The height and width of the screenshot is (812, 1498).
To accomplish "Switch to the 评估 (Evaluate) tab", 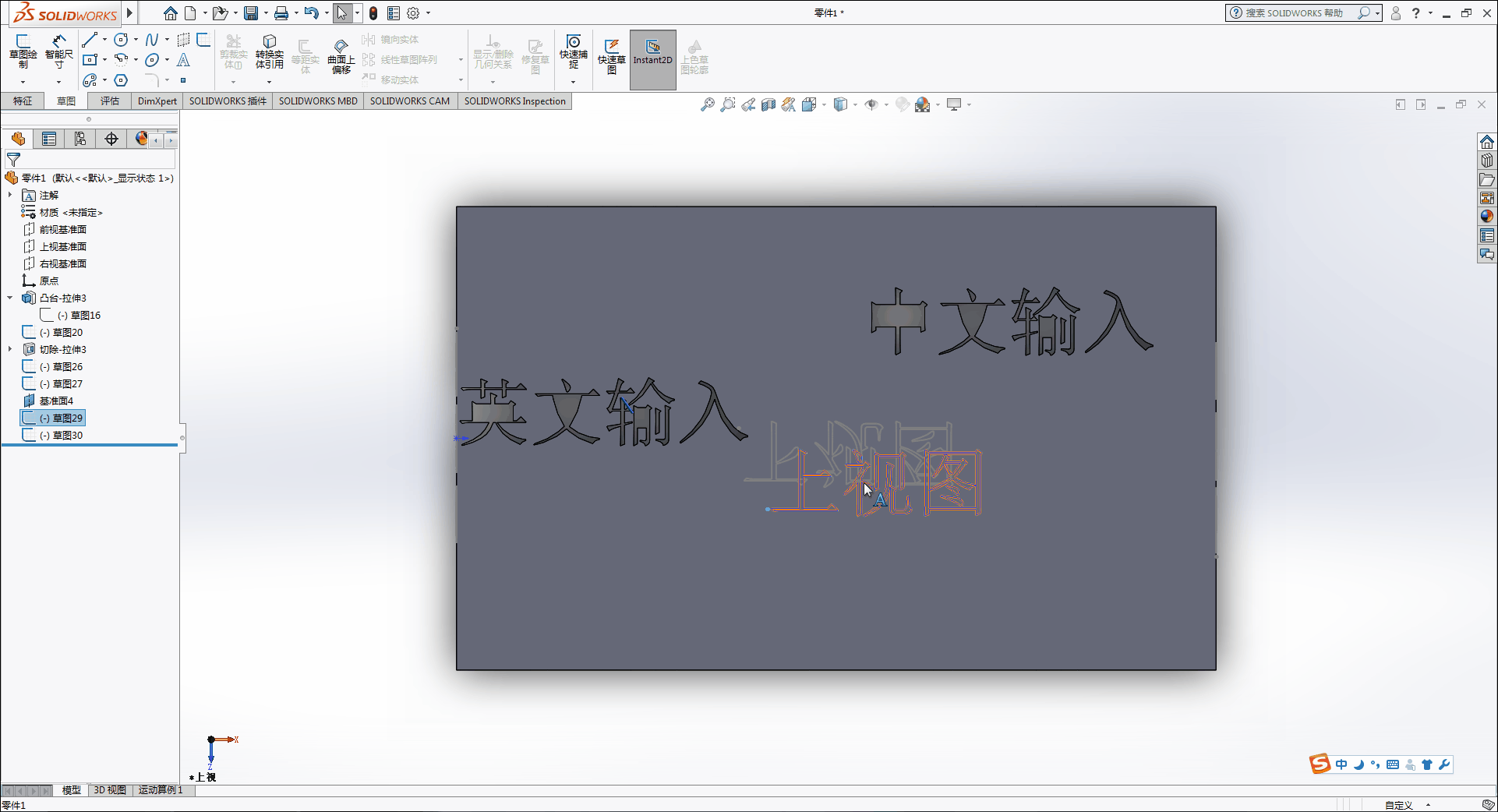I will tap(110, 101).
